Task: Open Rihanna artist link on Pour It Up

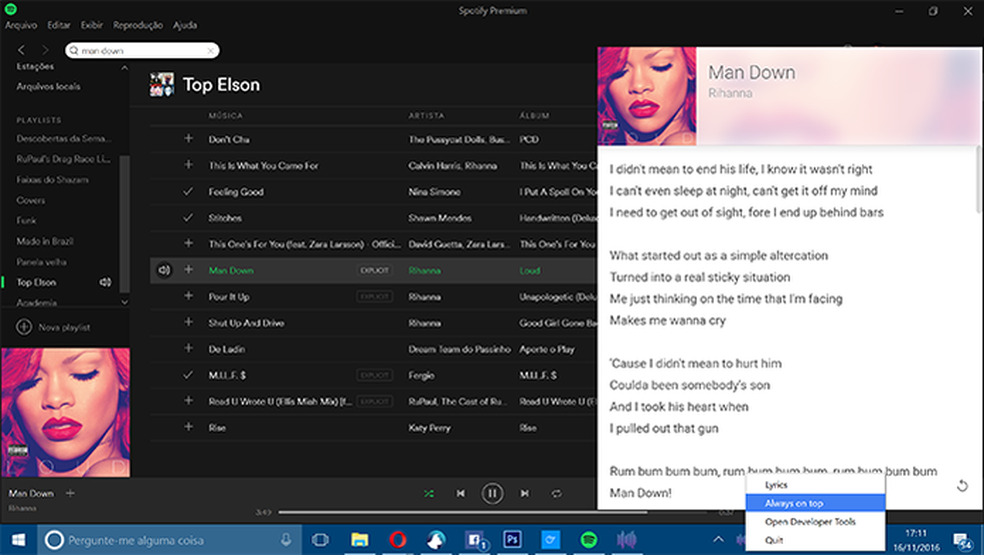Action: click(424, 296)
